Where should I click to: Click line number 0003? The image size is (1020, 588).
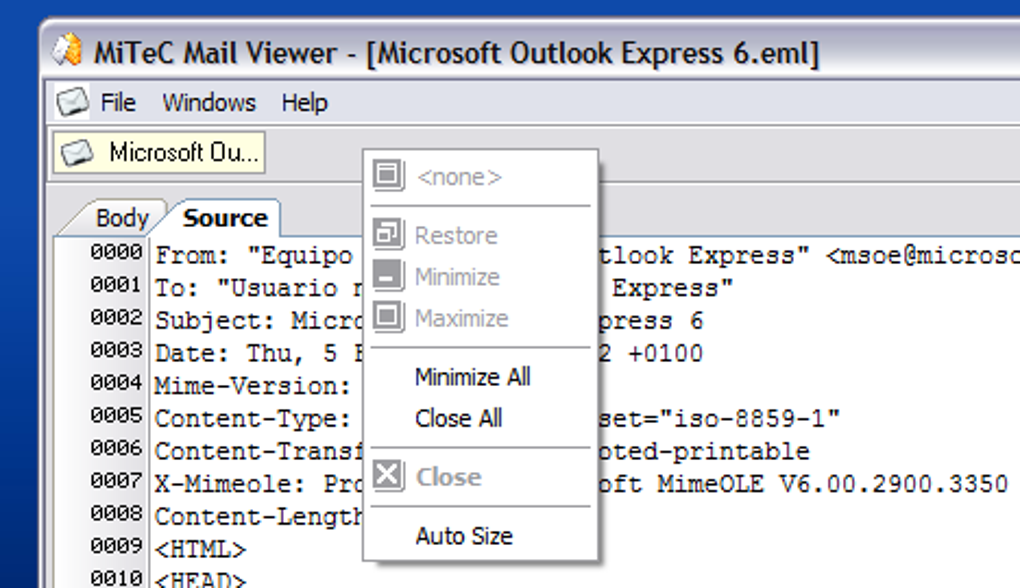[x=116, y=350]
